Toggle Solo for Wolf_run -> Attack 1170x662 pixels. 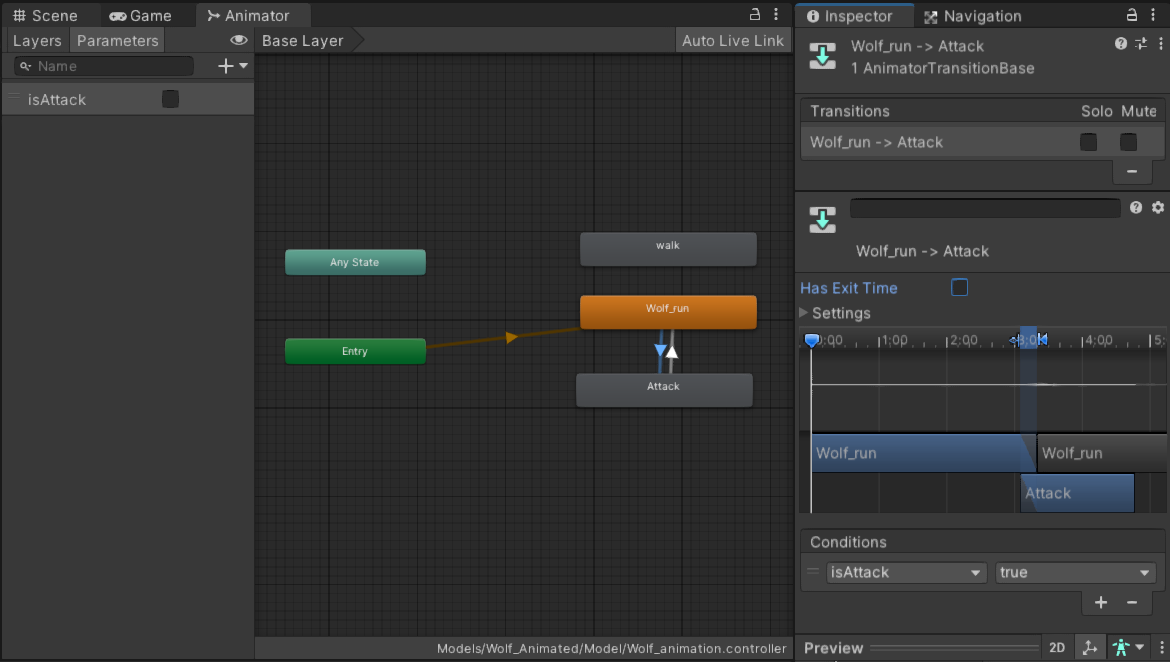coord(1089,142)
